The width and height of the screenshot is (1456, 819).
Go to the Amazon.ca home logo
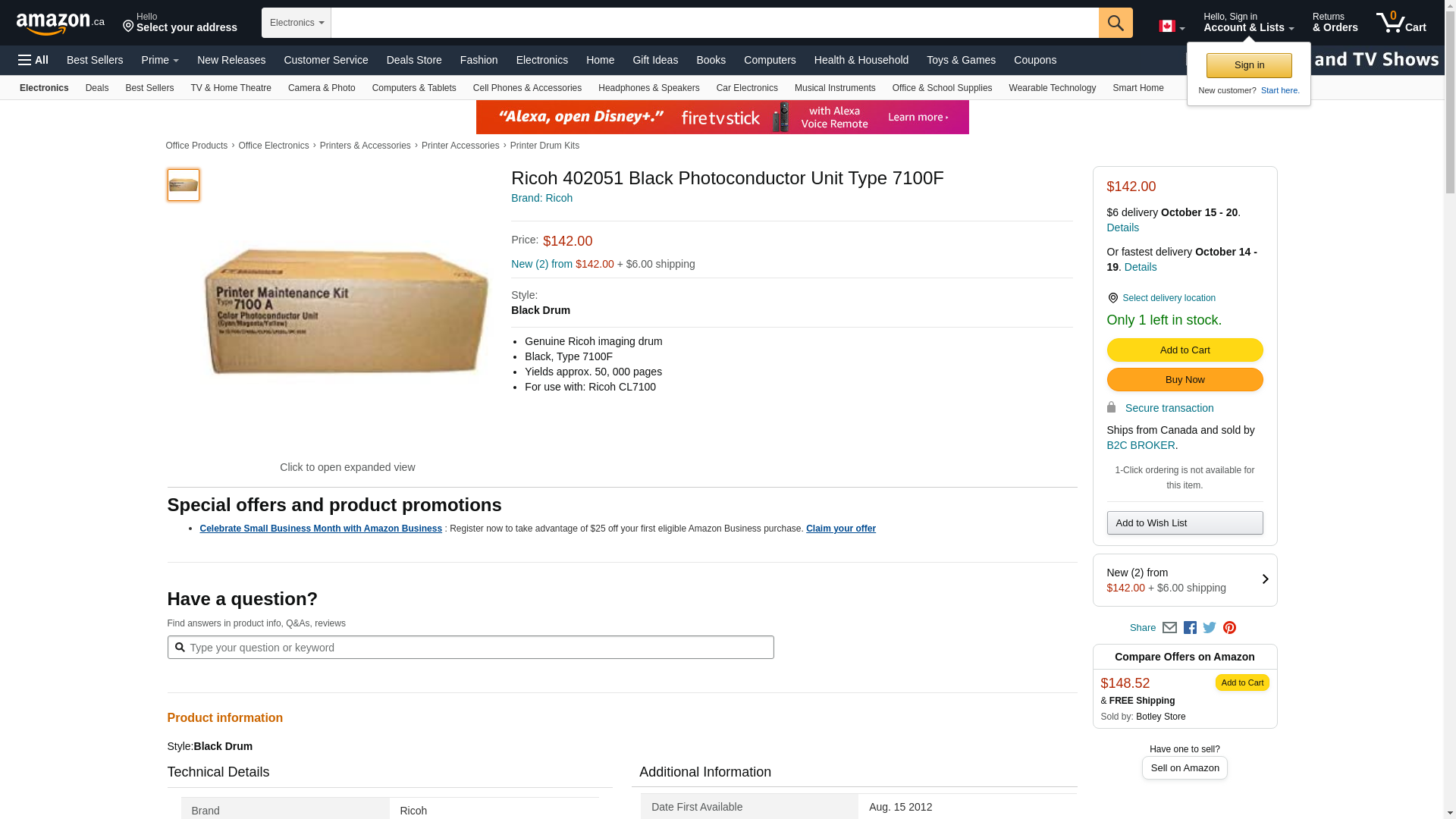(x=60, y=23)
